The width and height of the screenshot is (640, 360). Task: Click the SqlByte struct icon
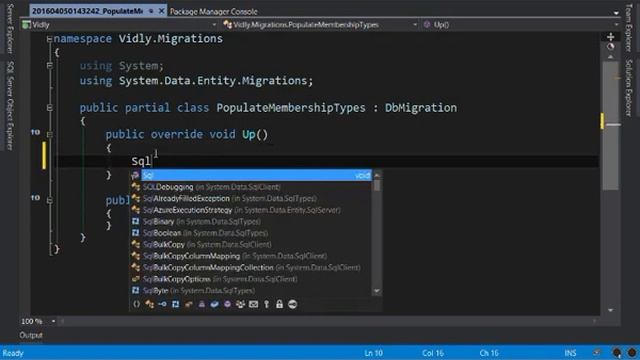click(x=136, y=290)
